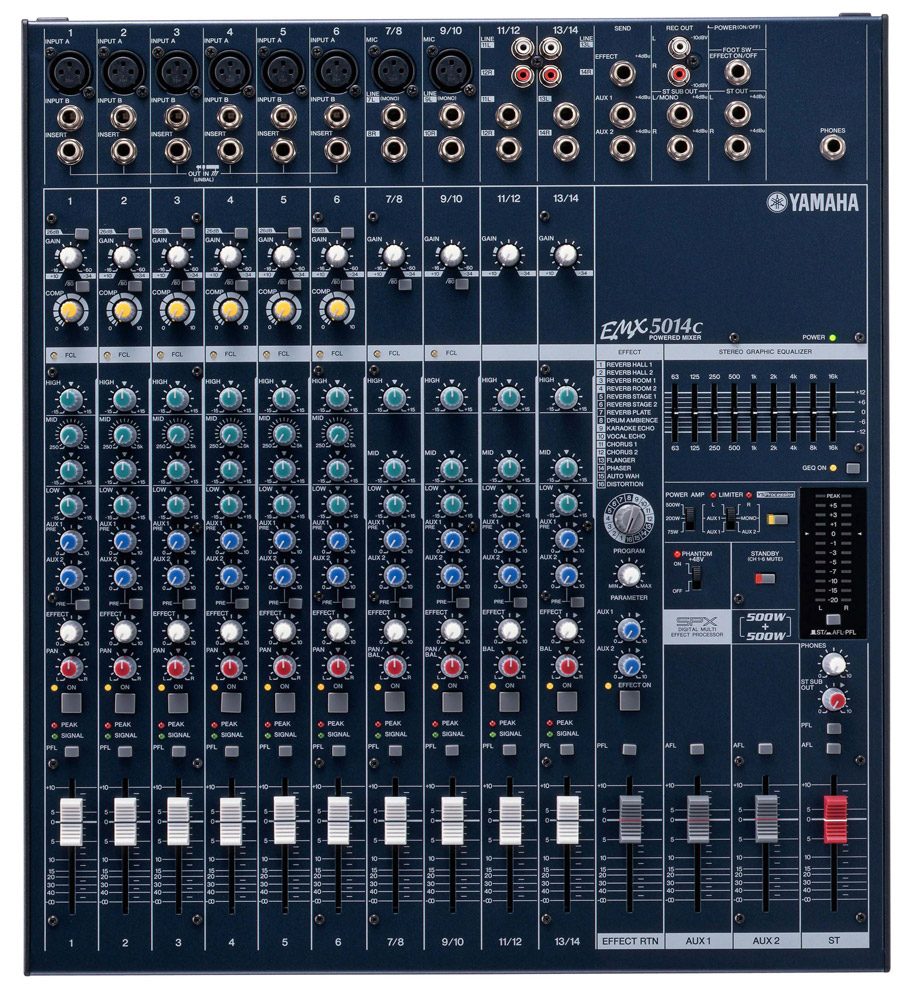This screenshot has width=915, height=1000.
Task: Click channel 13/14 GAIN knob
Action: (x=565, y=255)
